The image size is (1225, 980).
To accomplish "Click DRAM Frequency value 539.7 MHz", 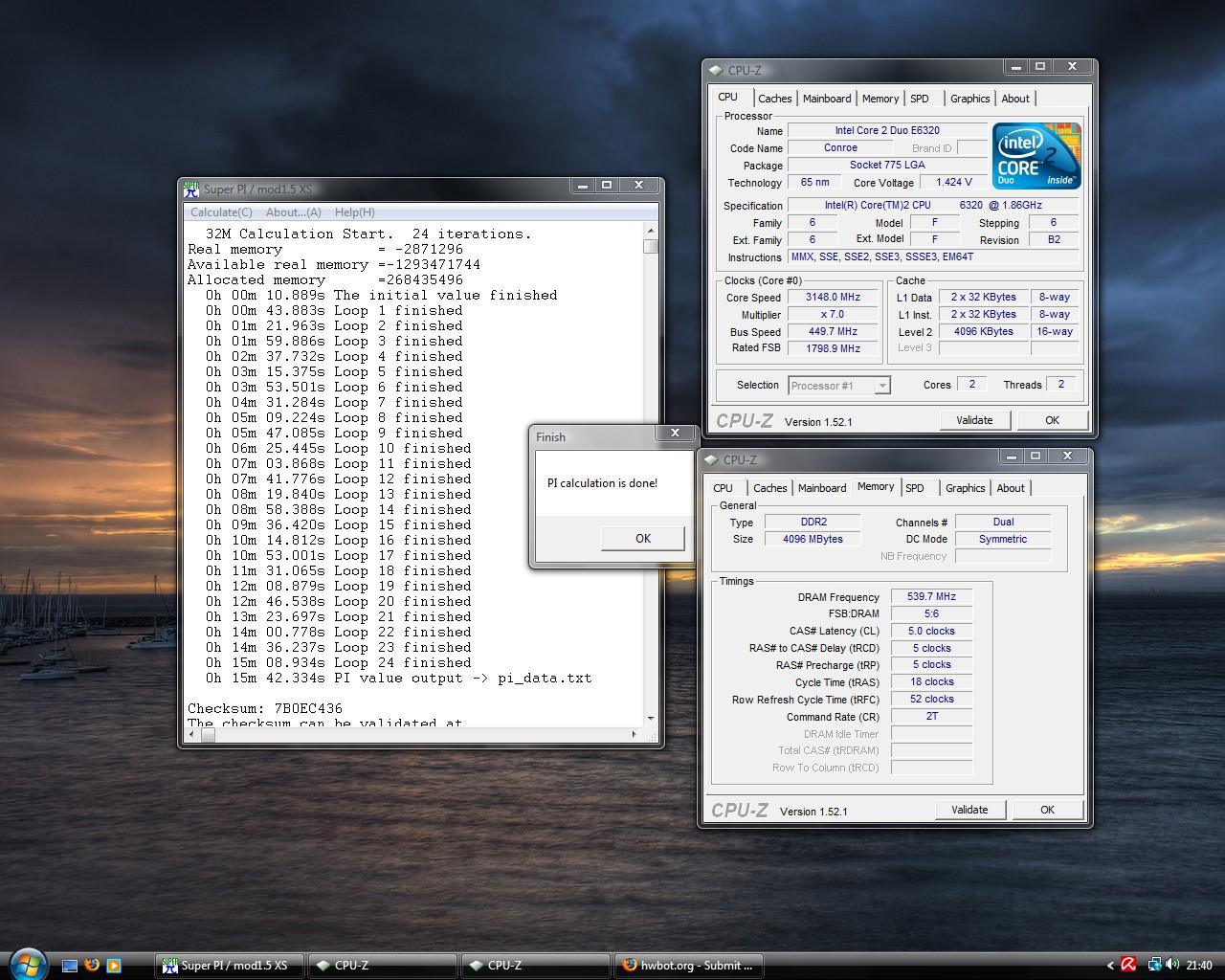I will coord(931,596).
